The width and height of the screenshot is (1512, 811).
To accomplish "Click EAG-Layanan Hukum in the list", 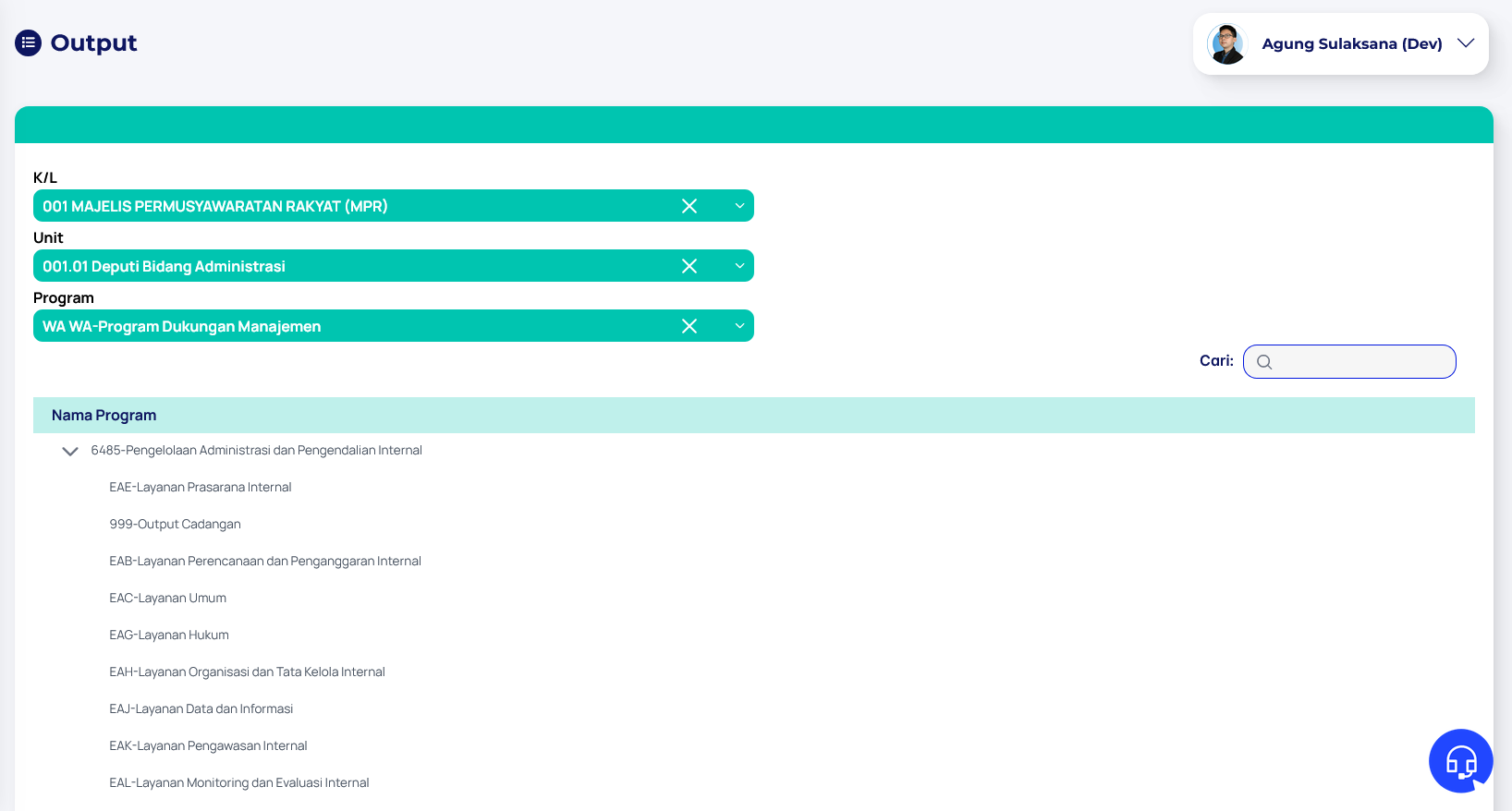I will pyautogui.click(x=169, y=635).
